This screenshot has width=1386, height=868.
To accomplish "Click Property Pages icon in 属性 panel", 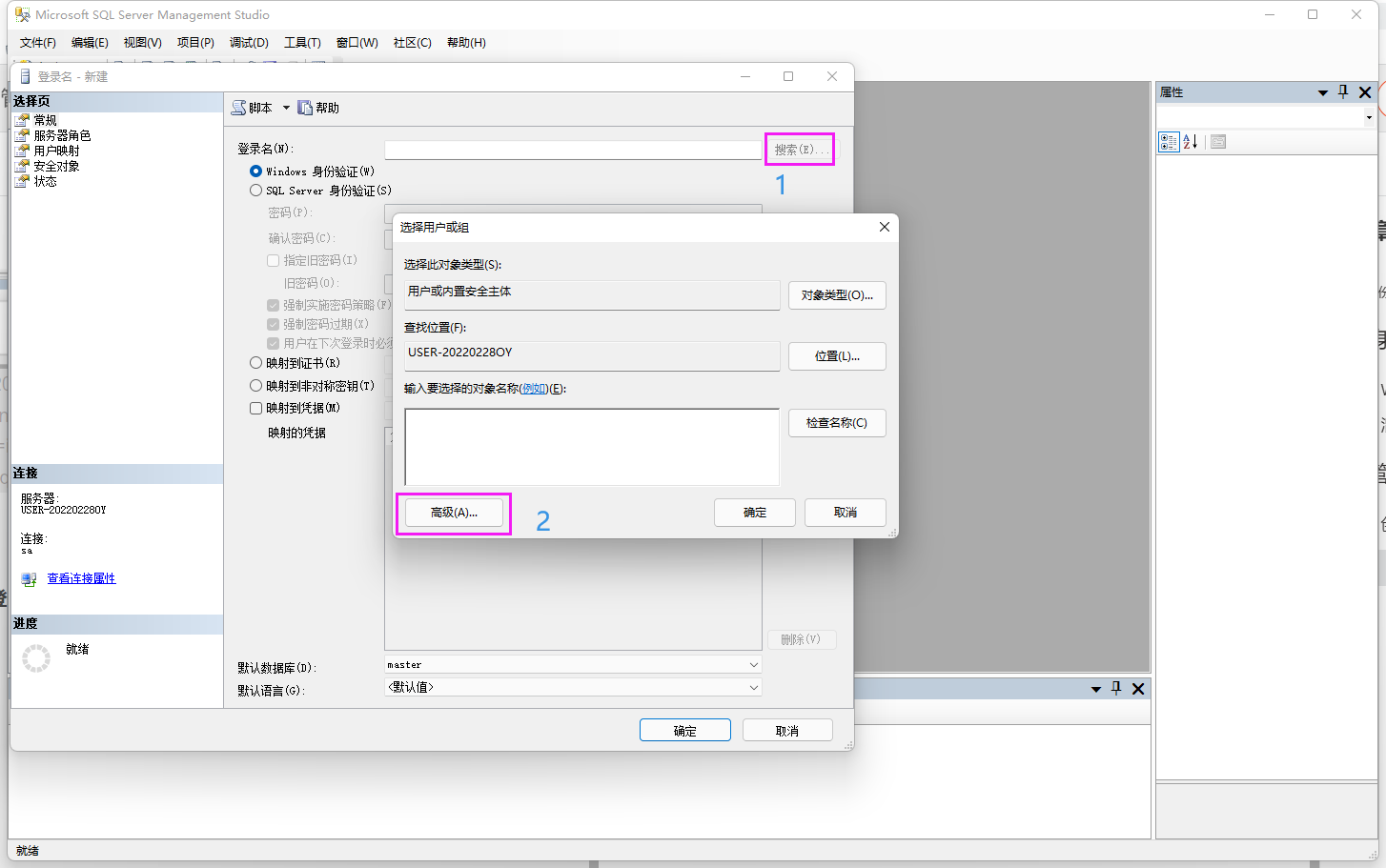I will (1218, 142).
